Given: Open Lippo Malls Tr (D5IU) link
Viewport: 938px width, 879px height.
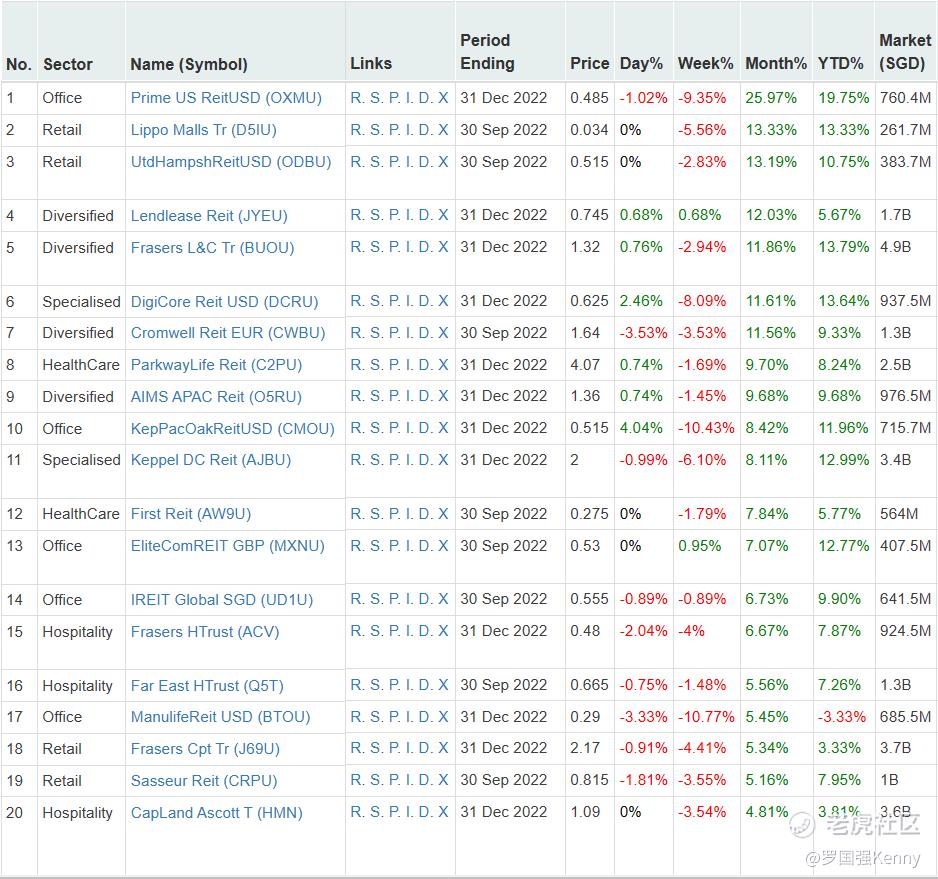Looking at the screenshot, I should (x=203, y=130).
